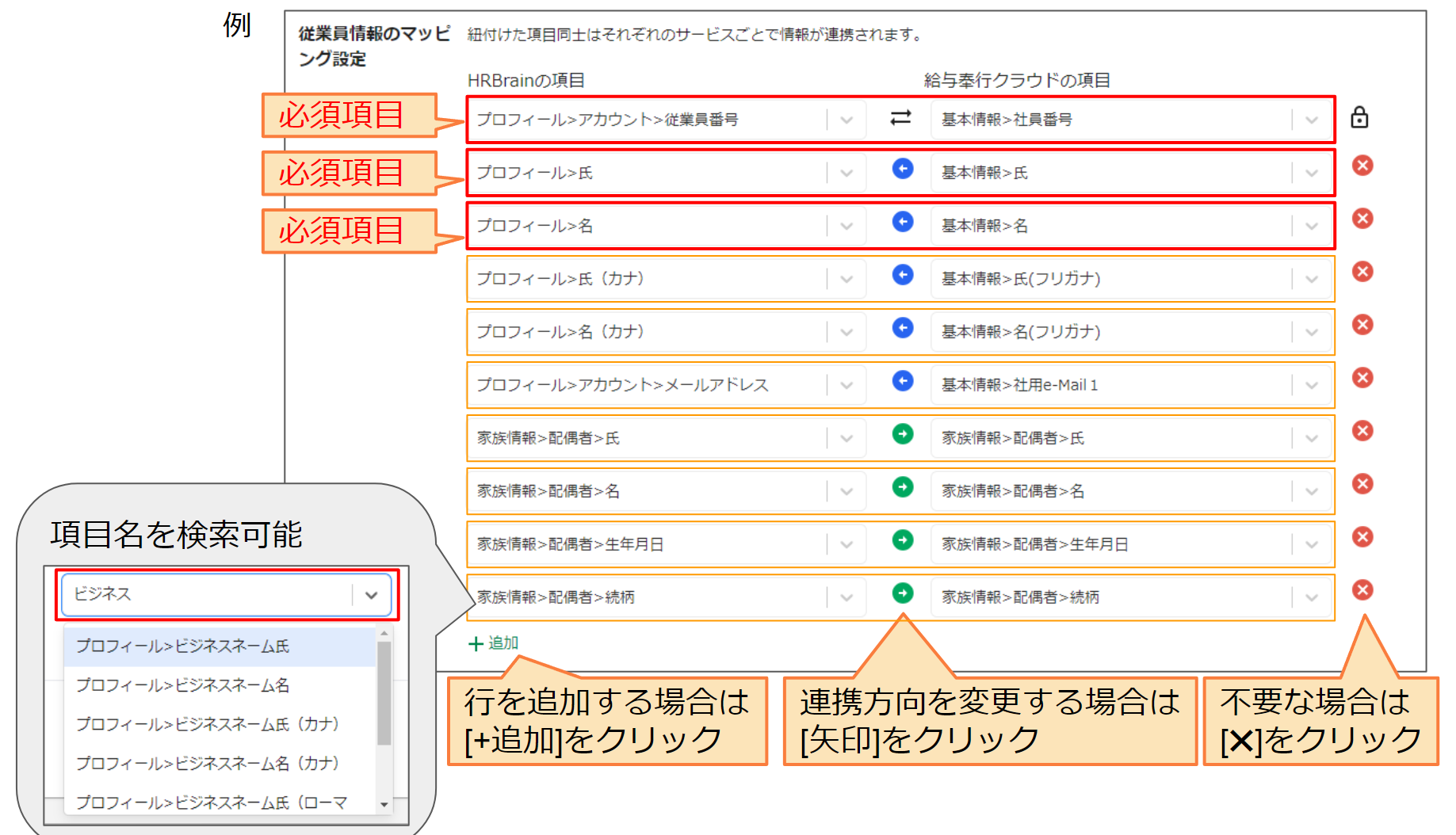Select option ビジネスネーム氏（カナ）
This screenshot has height=835, width=1456.
pos(219,724)
